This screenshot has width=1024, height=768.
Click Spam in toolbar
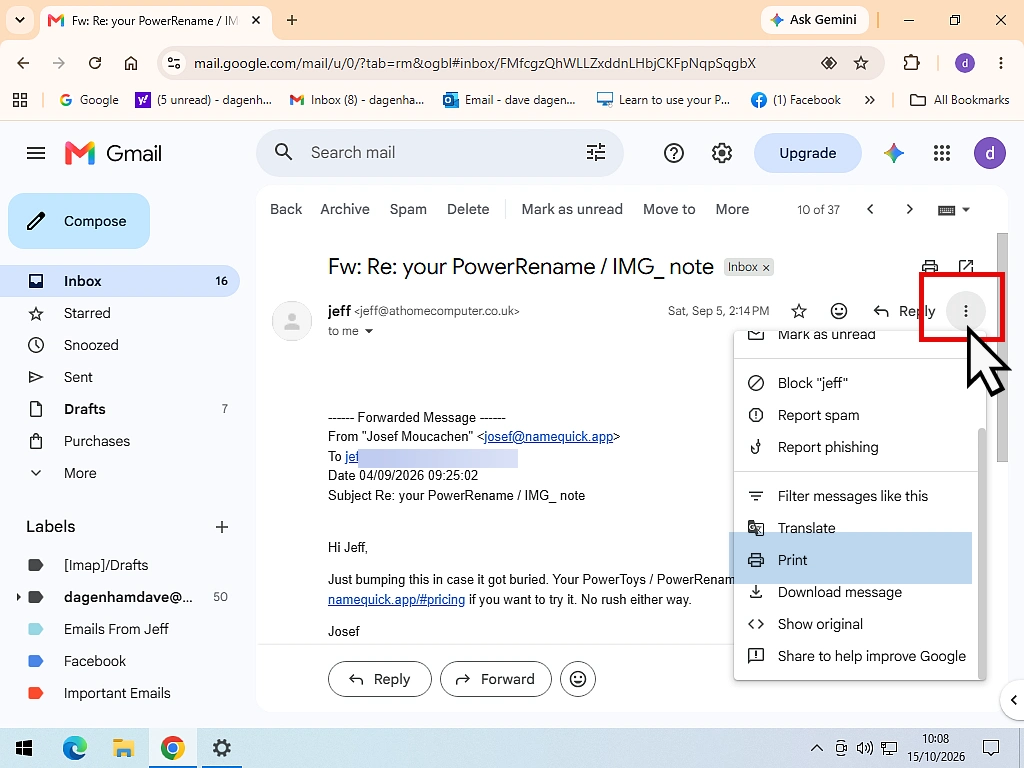[x=408, y=209]
